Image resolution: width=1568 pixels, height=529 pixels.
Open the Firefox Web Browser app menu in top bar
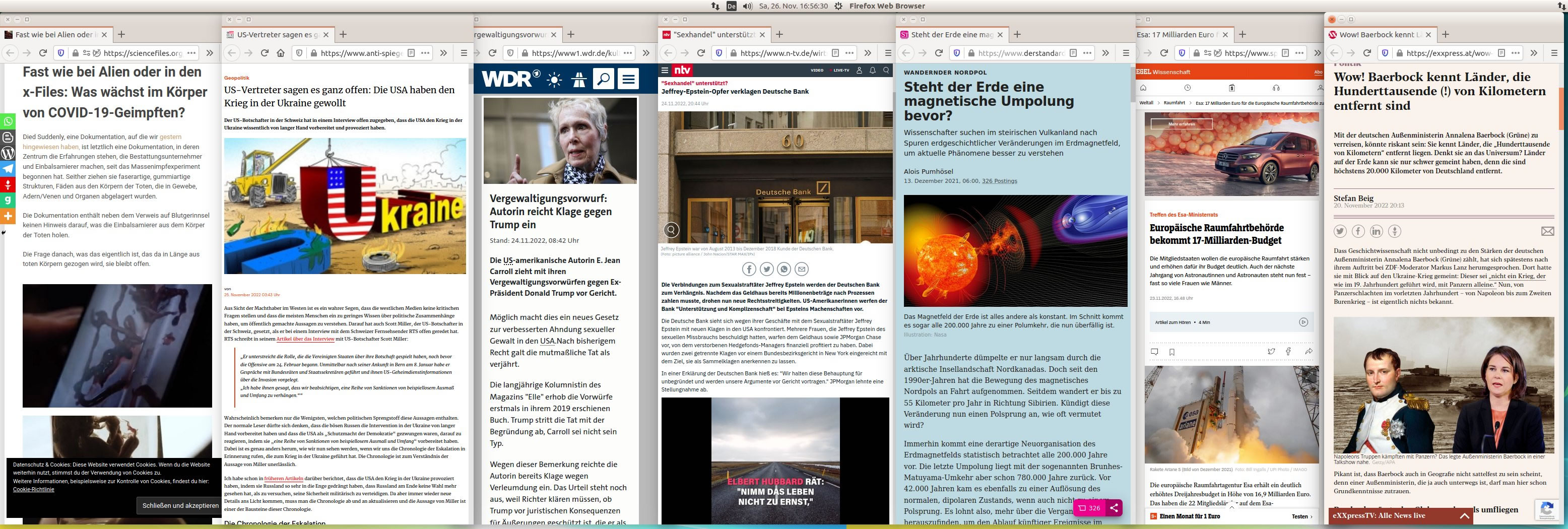click(x=887, y=6)
